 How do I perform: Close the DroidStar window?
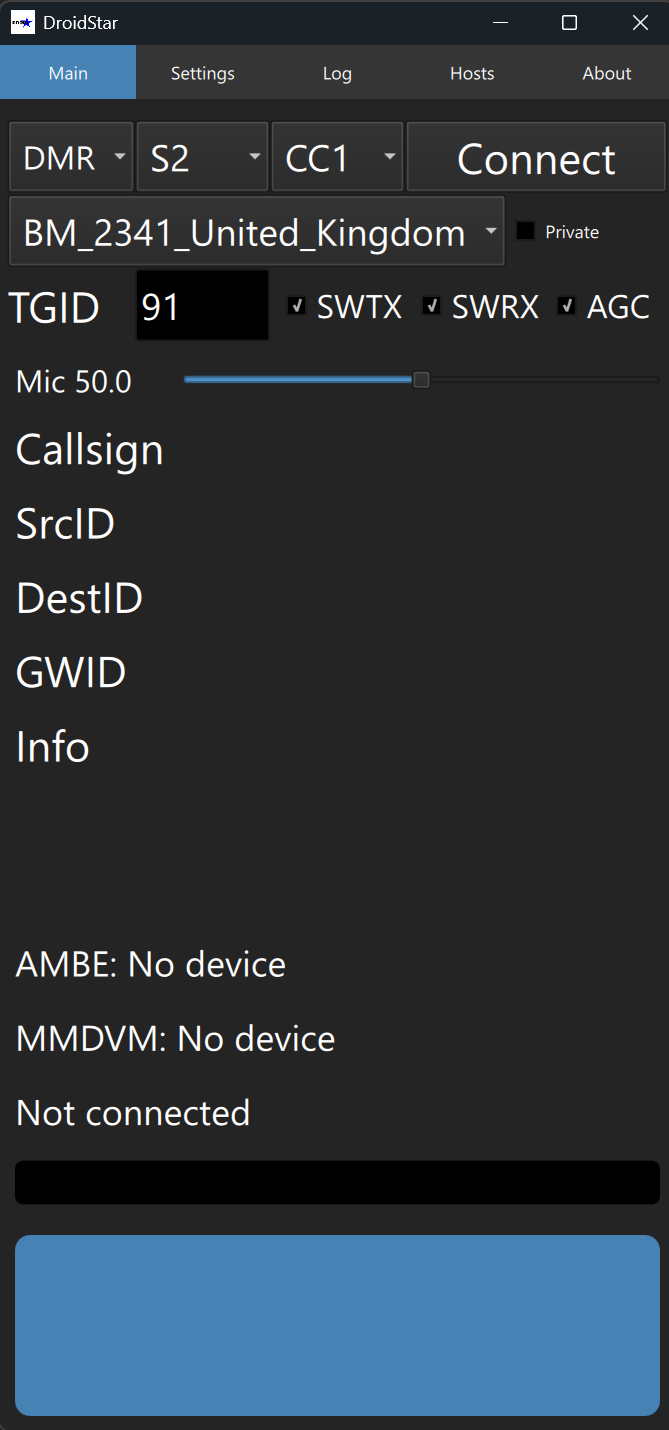pos(640,22)
